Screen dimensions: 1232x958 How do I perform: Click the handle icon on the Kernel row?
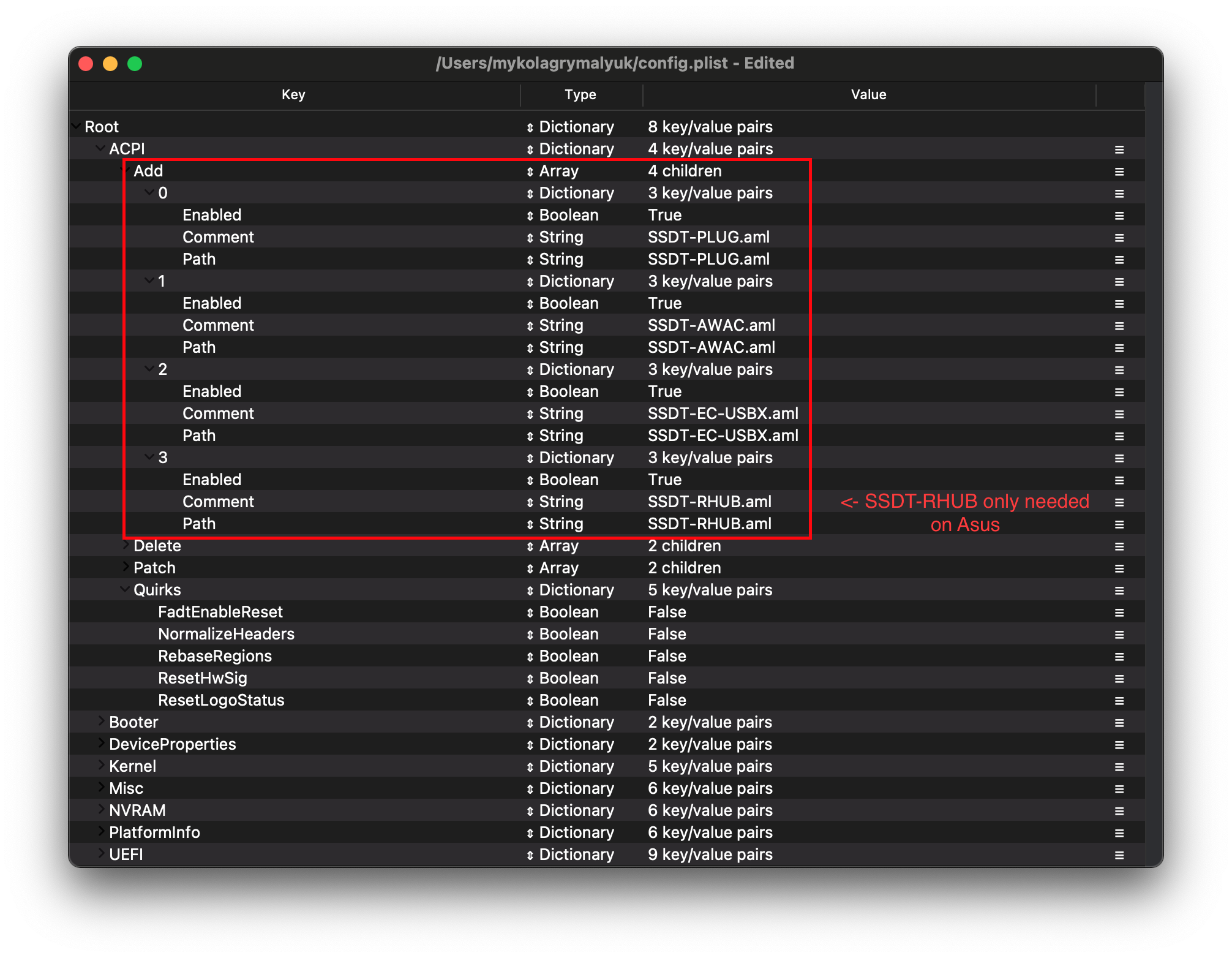coord(1119,767)
